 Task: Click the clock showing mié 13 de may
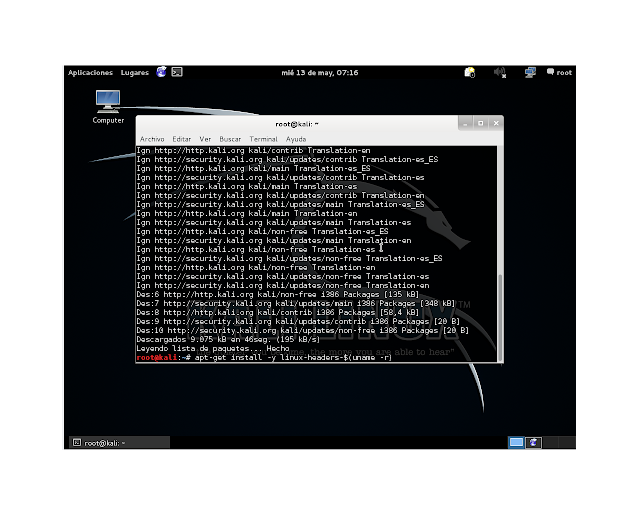coord(320,73)
